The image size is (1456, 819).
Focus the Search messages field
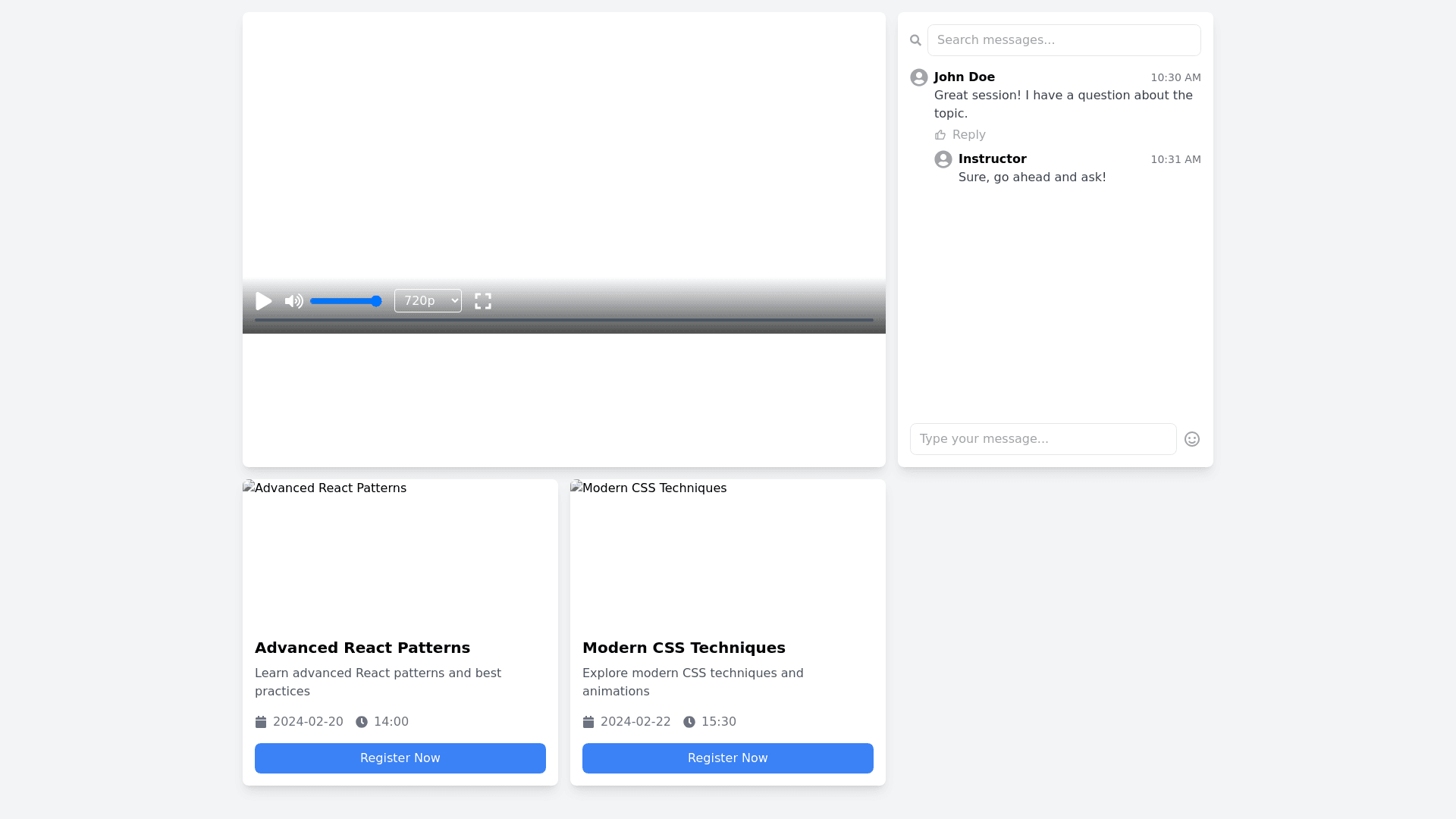(x=1064, y=40)
